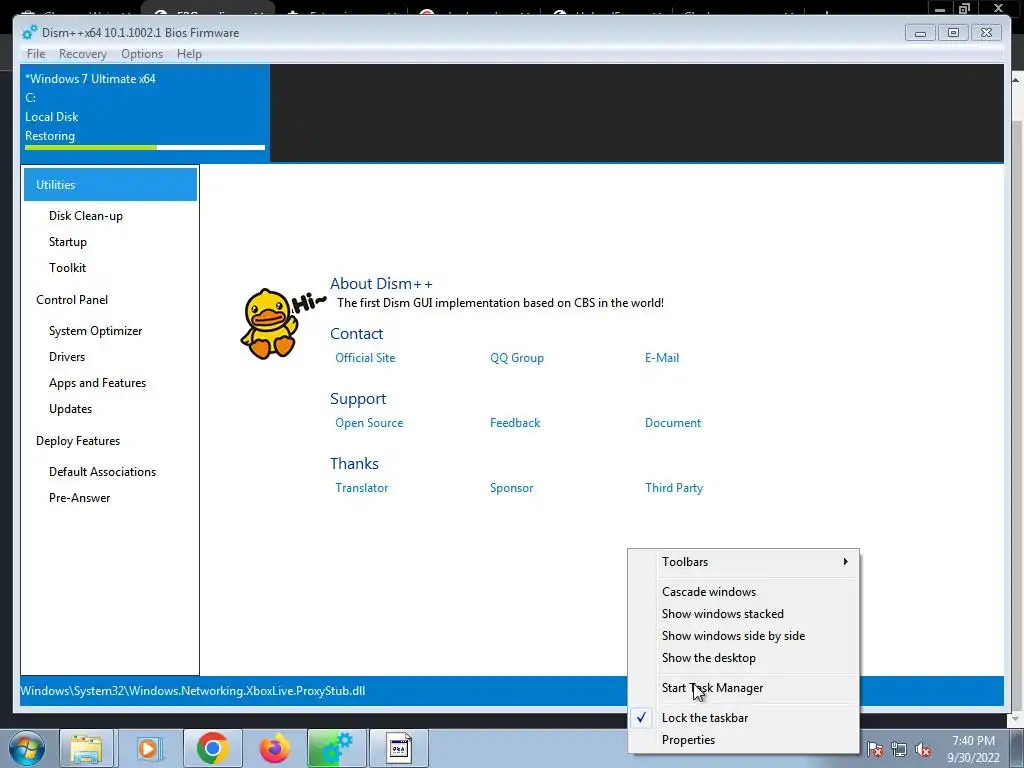Open the Third Party link
Viewport: 1024px width, 768px height.
pyautogui.click(x=674, y=488)
